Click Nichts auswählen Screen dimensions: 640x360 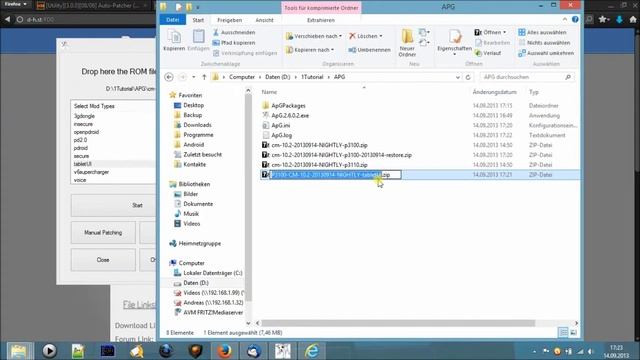click(544, 42)
